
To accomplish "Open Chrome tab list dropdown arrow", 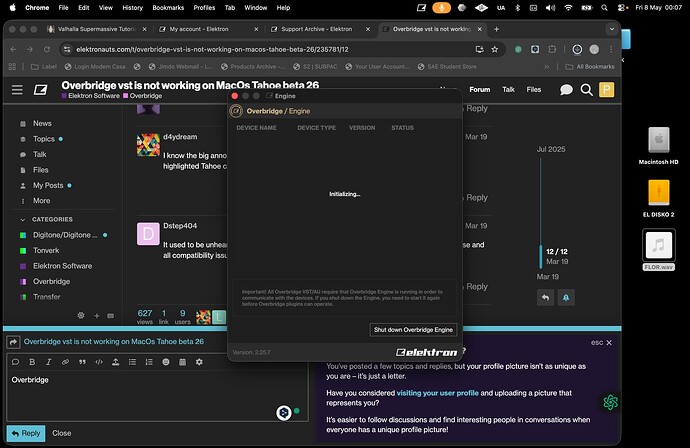I will (612, 29).
